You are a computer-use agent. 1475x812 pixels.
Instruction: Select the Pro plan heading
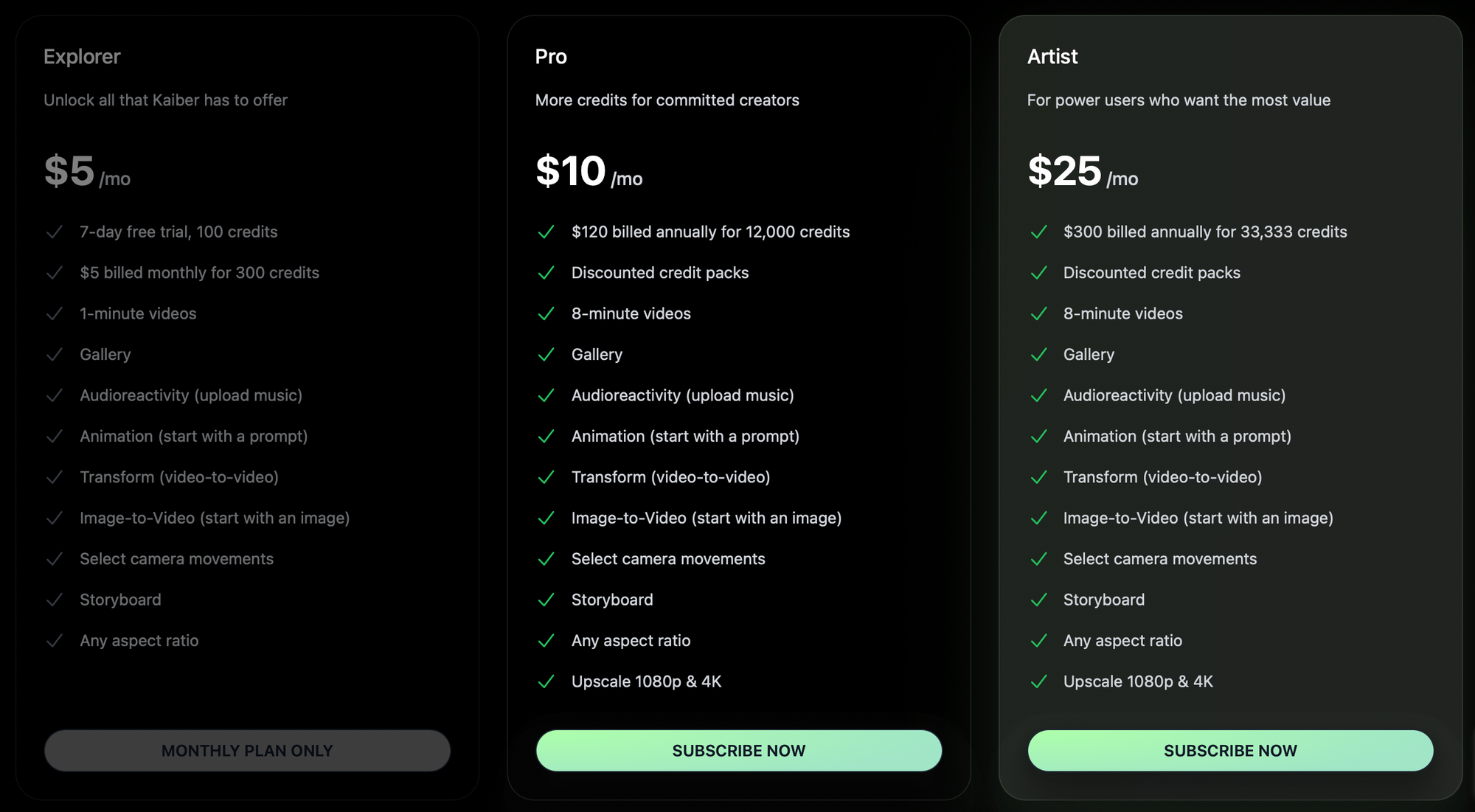click(551, 57)
